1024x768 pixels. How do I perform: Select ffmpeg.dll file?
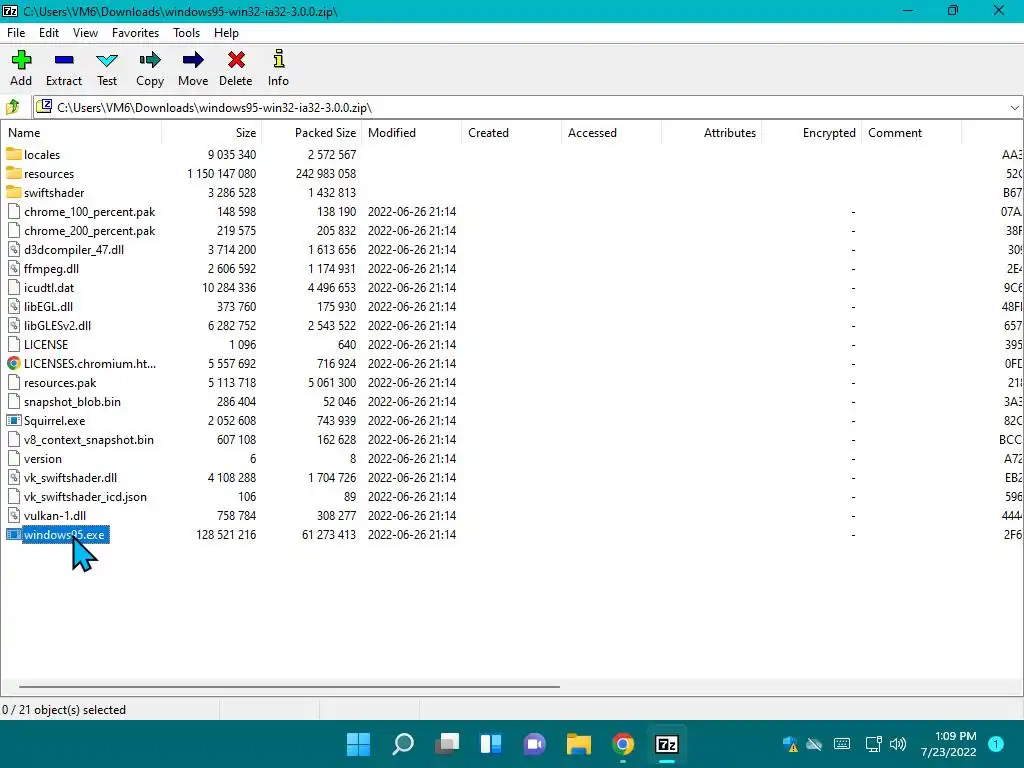coord(52,268)
